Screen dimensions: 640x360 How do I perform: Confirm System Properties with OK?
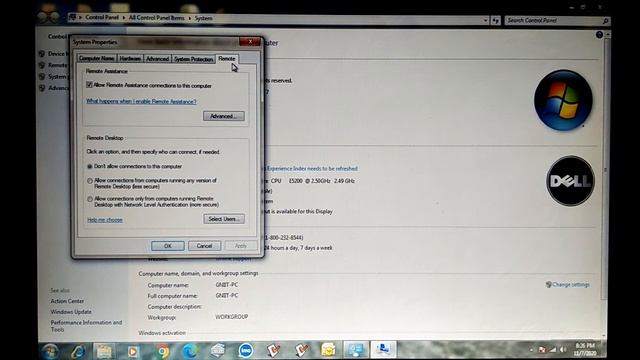pyautogui.click(x=168, y=246)
